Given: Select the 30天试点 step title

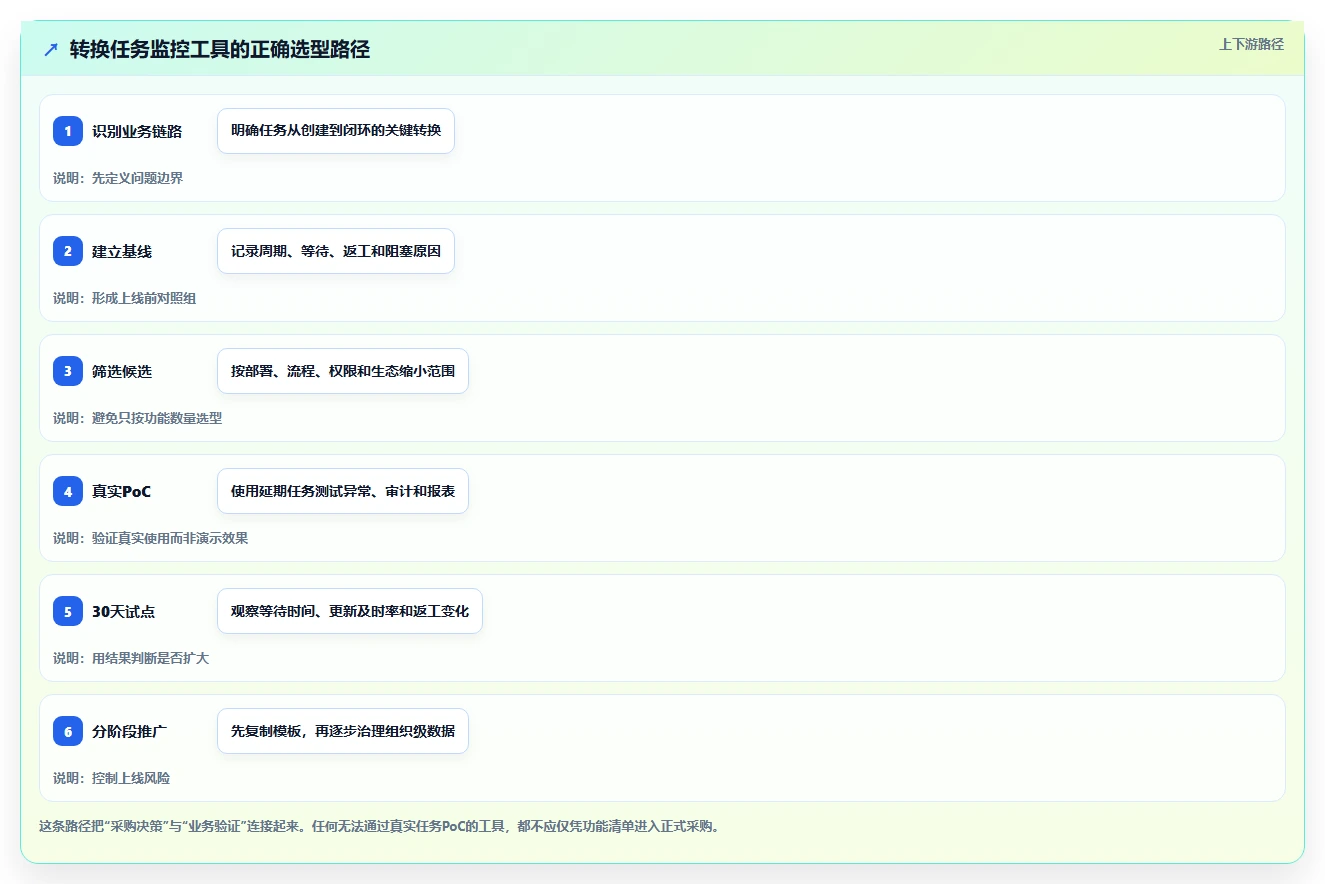Looking at the screenshot, I should pos(124,611).
